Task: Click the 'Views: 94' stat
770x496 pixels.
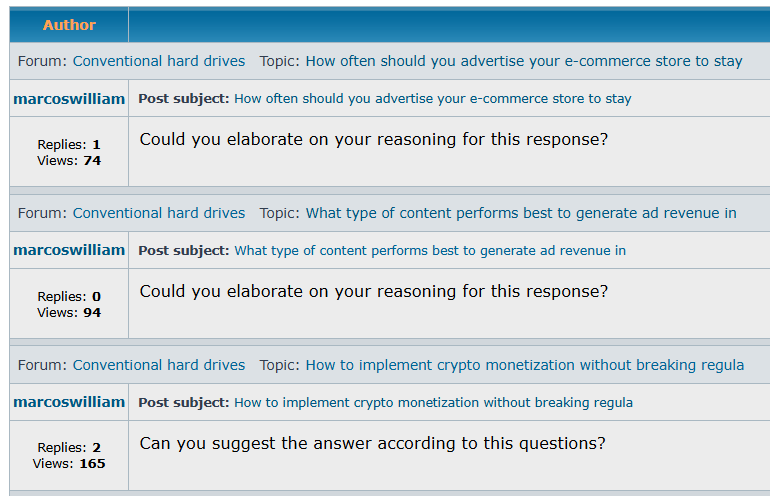Action: tap(69, 312)
